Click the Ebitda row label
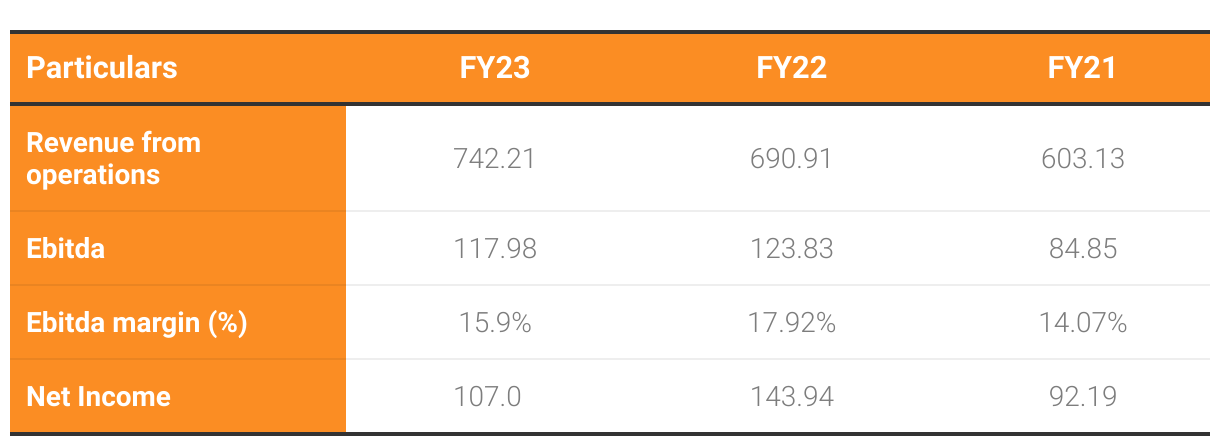The image size is (1220, 446). click(65, 248)
